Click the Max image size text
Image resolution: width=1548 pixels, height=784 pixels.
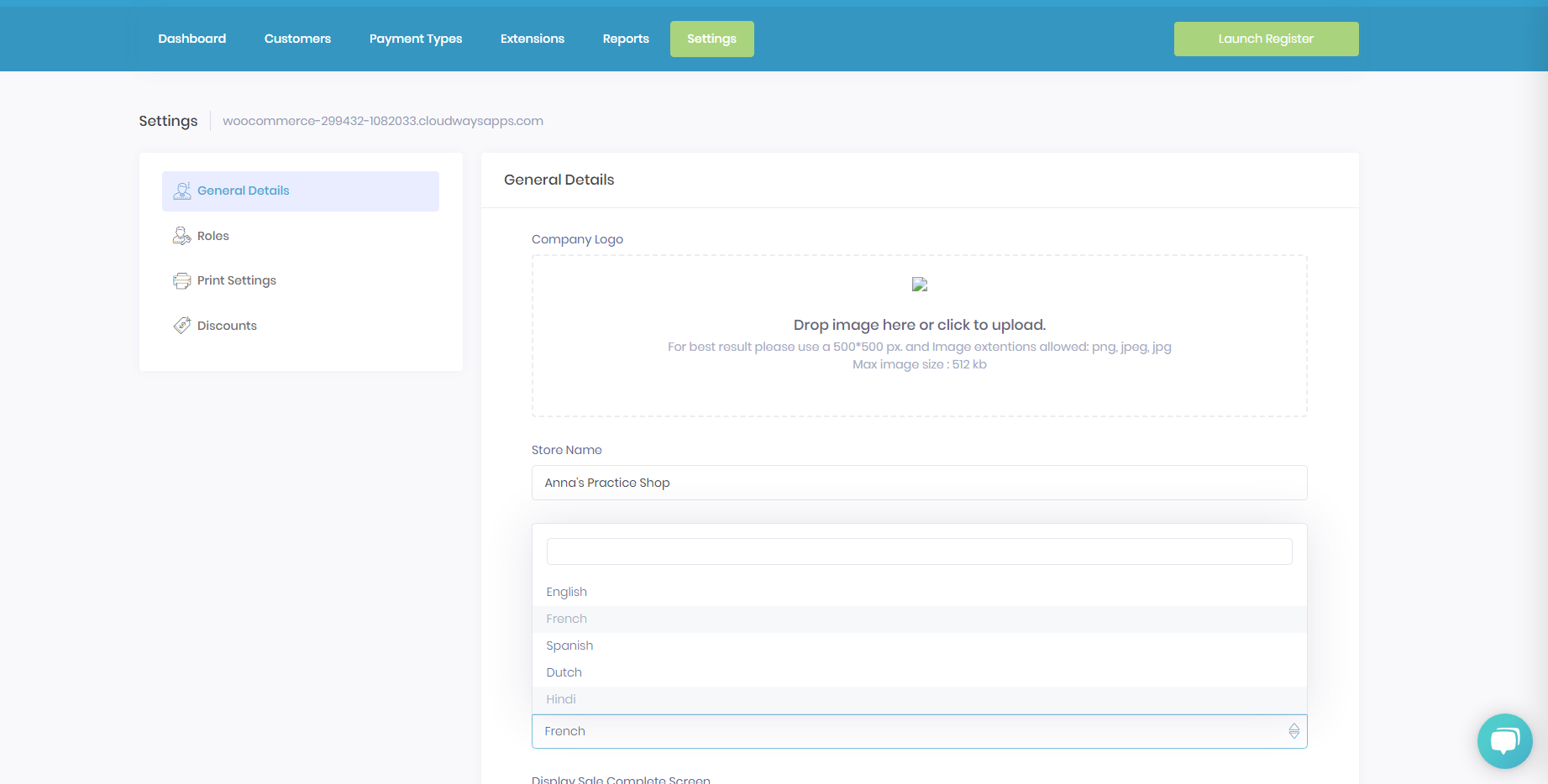click(x=920, y=364)
